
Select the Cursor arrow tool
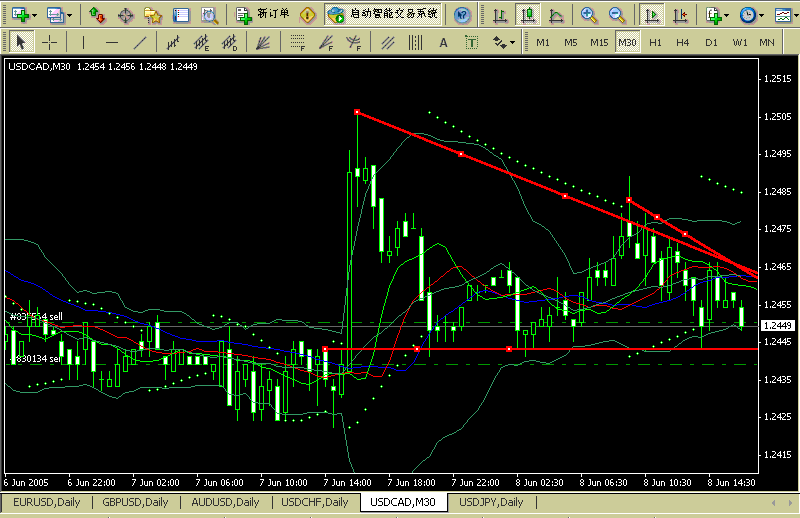pos(21,42)
